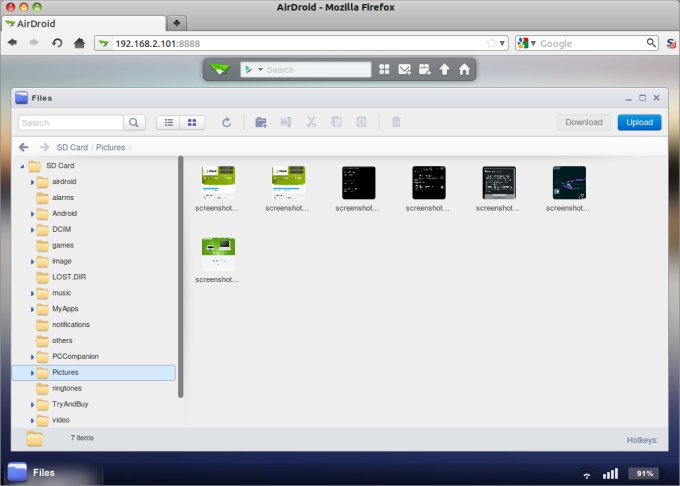Expand the DCIM folder tree node
The height and width of the screenshot is (486, 680).
(x=32, y=229)
